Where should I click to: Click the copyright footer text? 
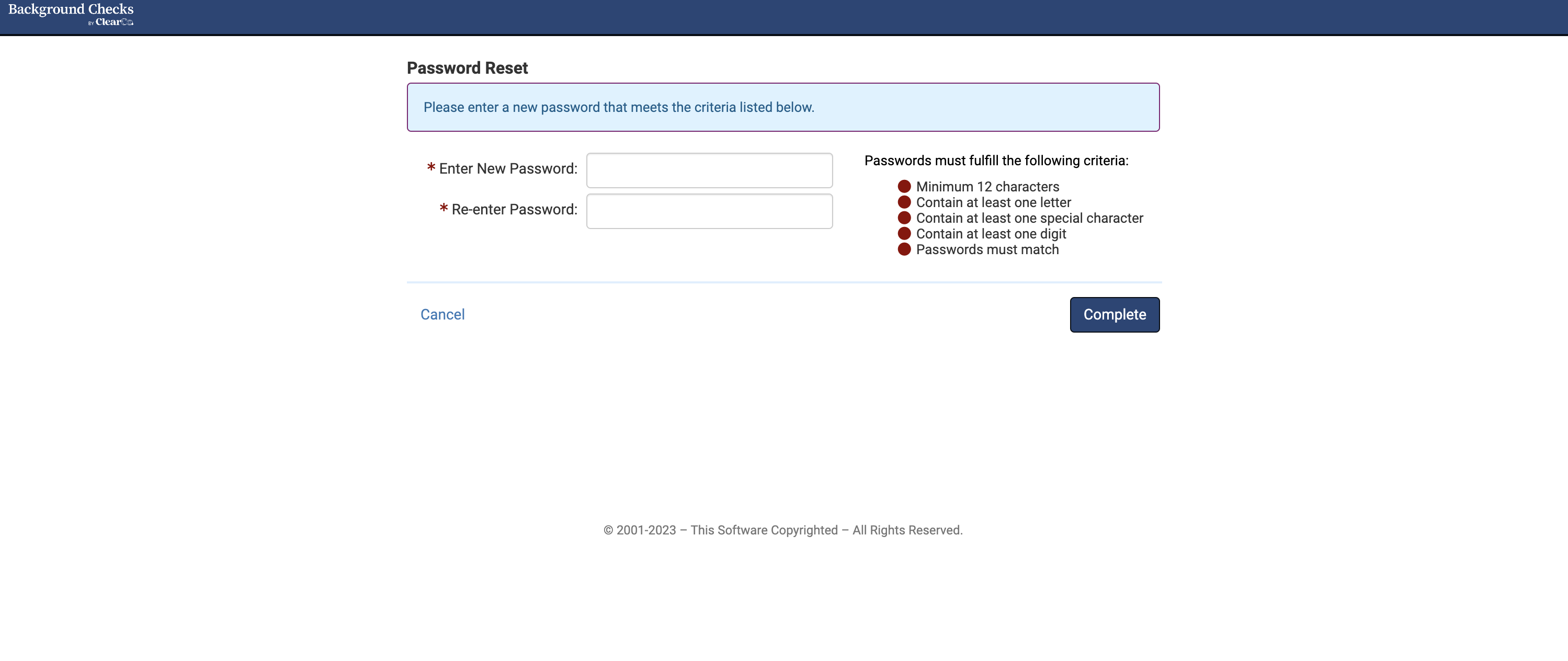pos(783,530)
